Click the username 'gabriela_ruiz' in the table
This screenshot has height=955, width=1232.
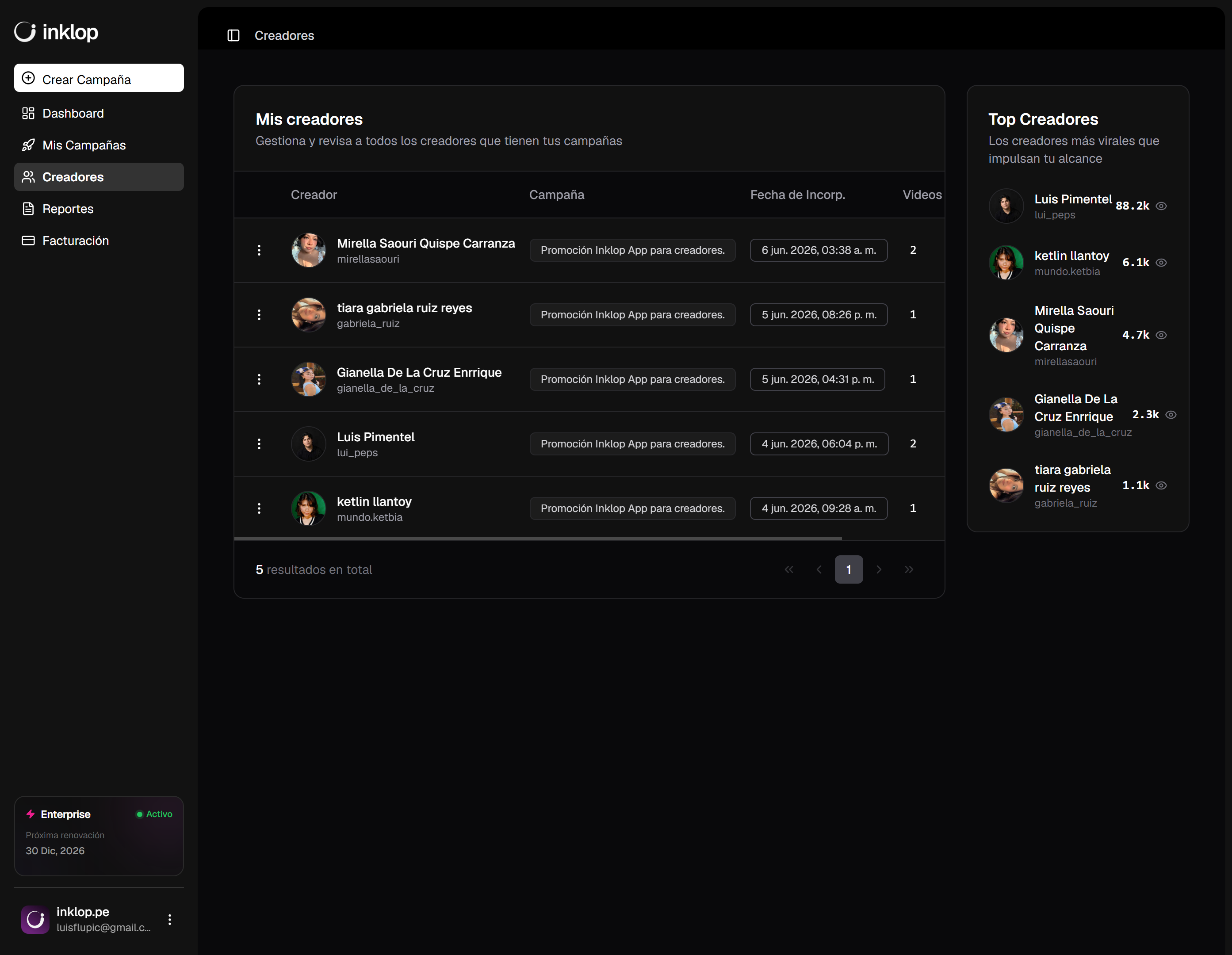click(368, 324)
